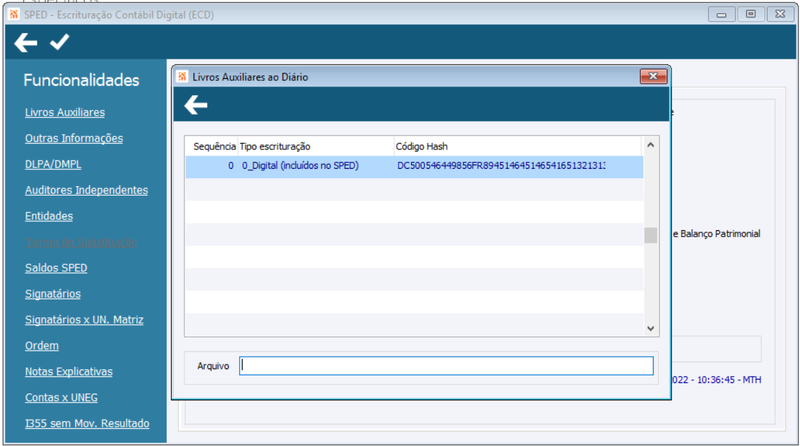This screenshot has height=446, width=800.
Task: Open Contas x UNEG link
Action: point(61,398)
